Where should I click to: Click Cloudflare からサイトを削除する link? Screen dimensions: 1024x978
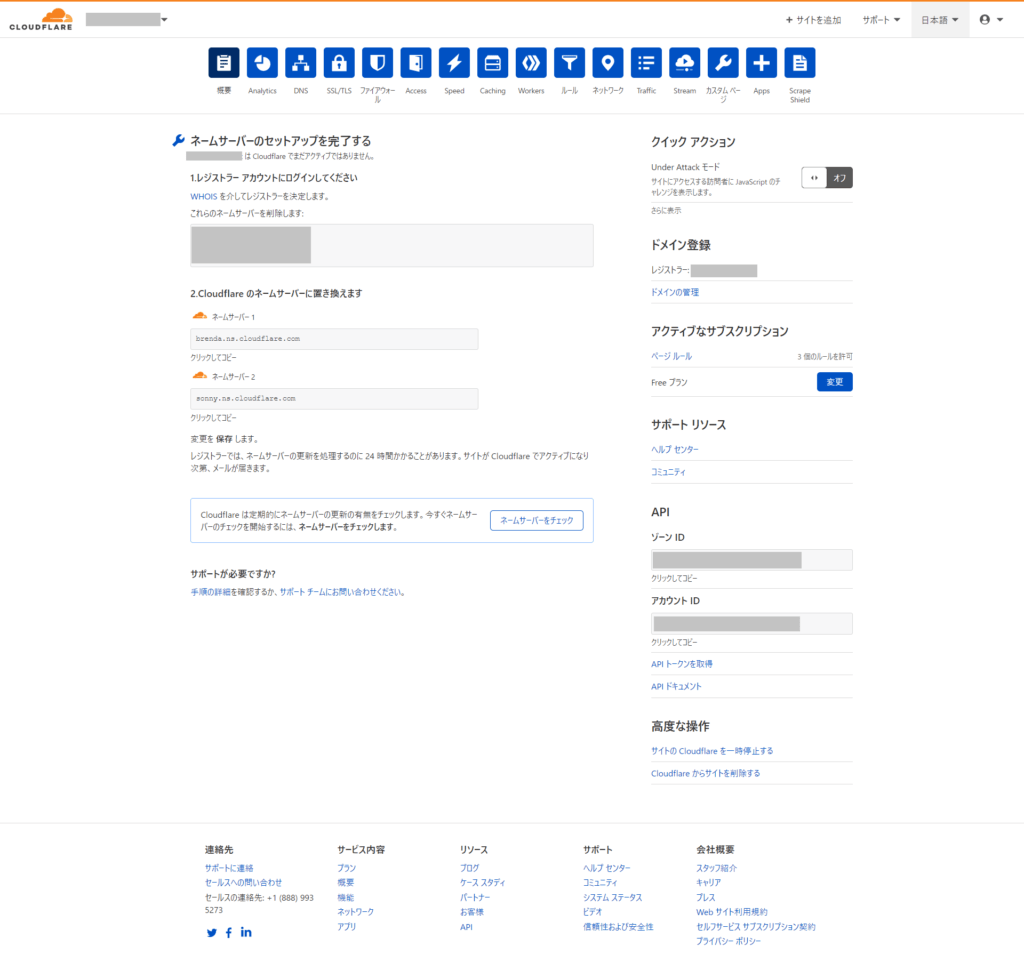(705, 774)
